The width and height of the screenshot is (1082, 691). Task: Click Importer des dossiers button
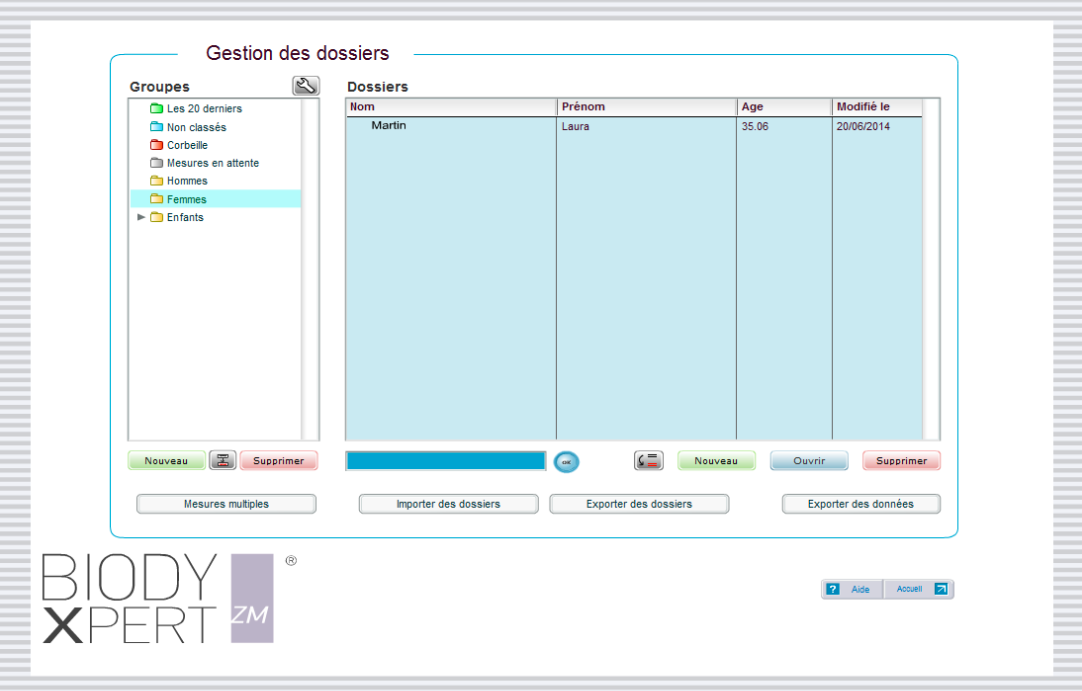(448, 504)
